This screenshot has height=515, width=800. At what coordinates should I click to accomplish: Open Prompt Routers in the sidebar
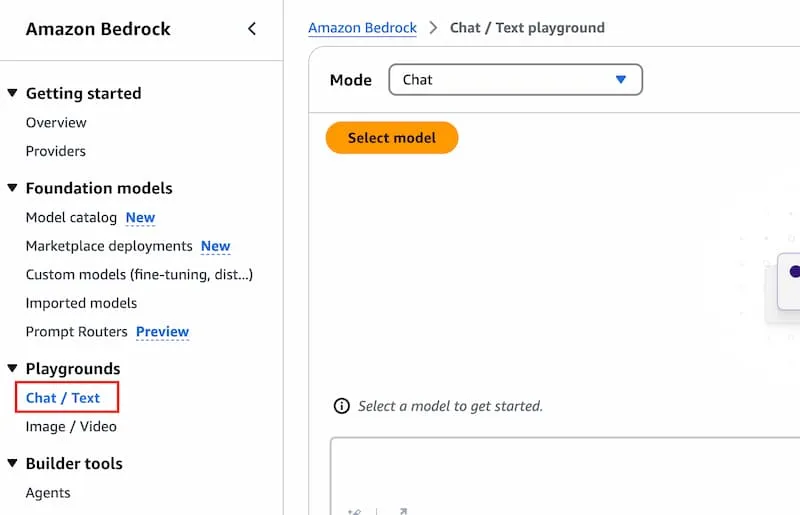pyautogui.click(x=77, y=332)
